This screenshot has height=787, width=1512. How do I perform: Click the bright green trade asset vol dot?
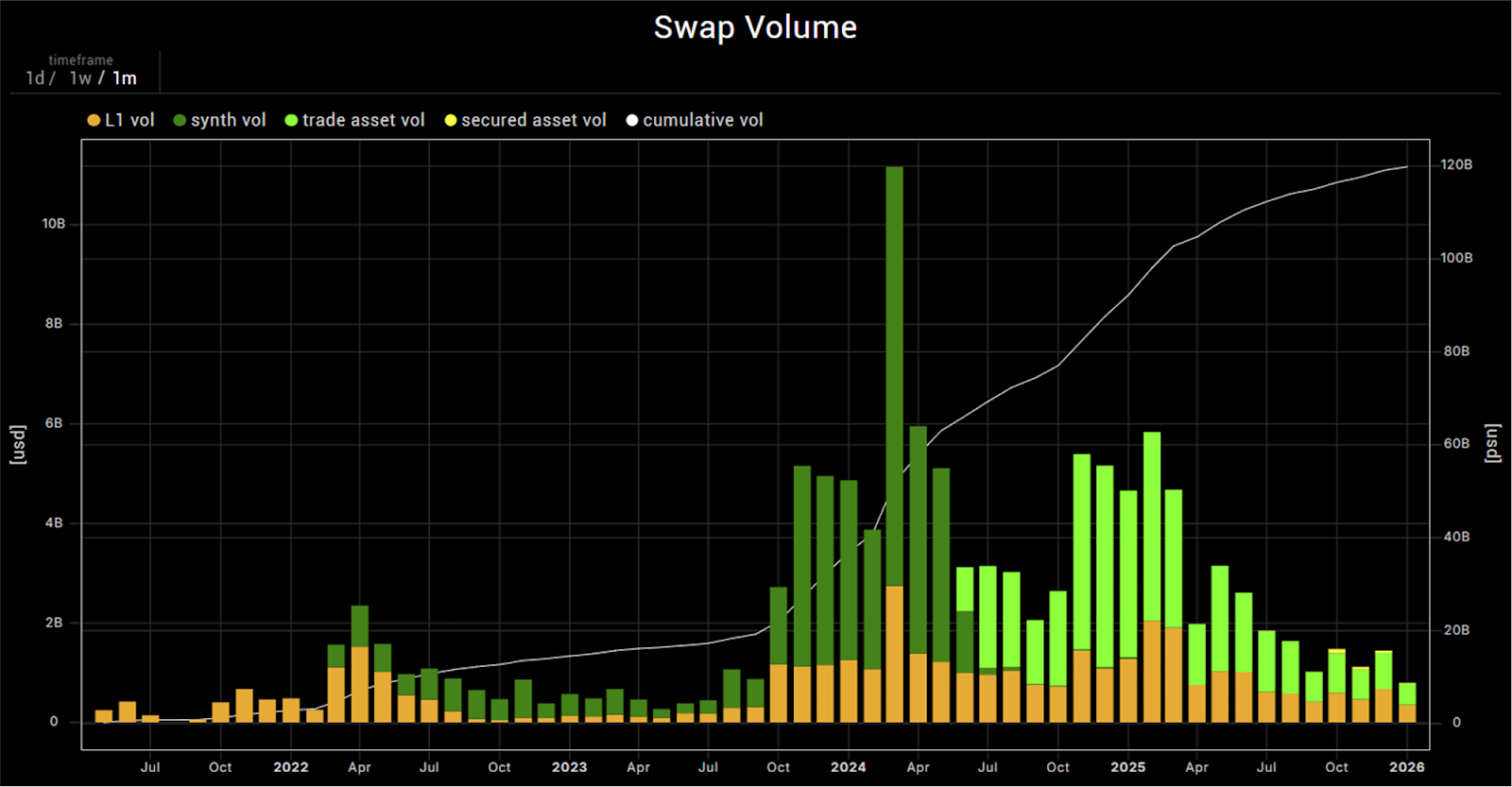(291, 120)
